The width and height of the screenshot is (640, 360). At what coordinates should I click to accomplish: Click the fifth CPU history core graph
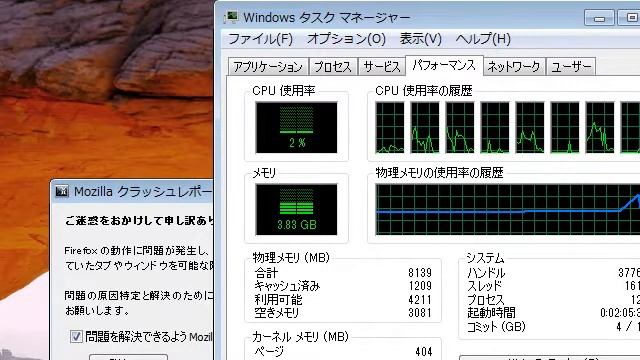[x=530, y=128]
